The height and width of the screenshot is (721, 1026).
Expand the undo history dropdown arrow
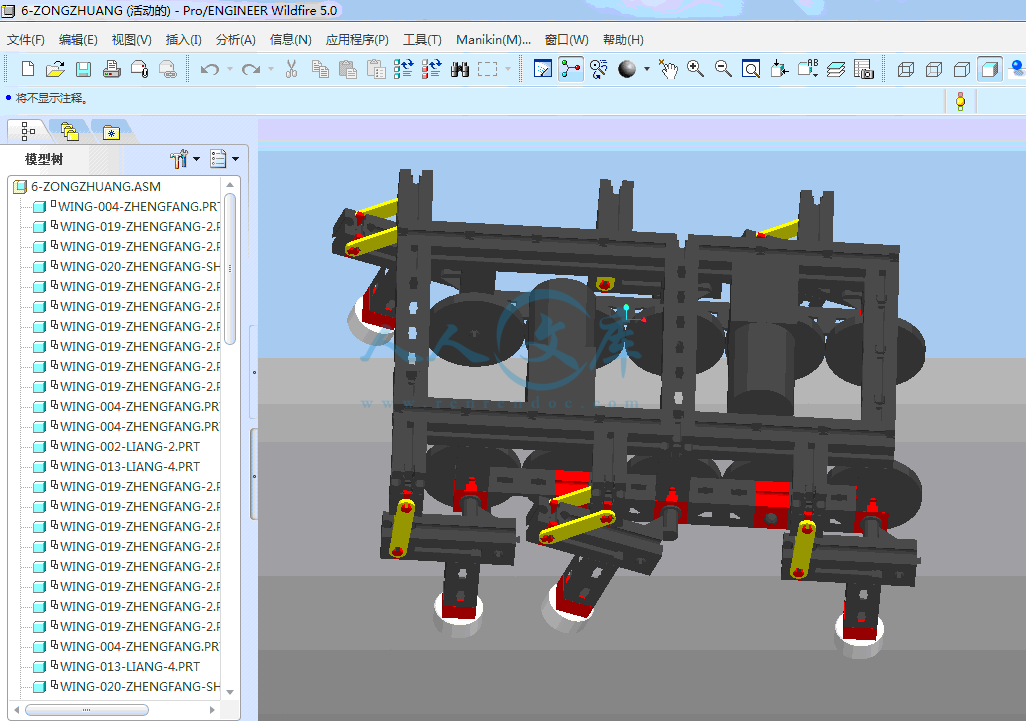[x=230, y=69]
